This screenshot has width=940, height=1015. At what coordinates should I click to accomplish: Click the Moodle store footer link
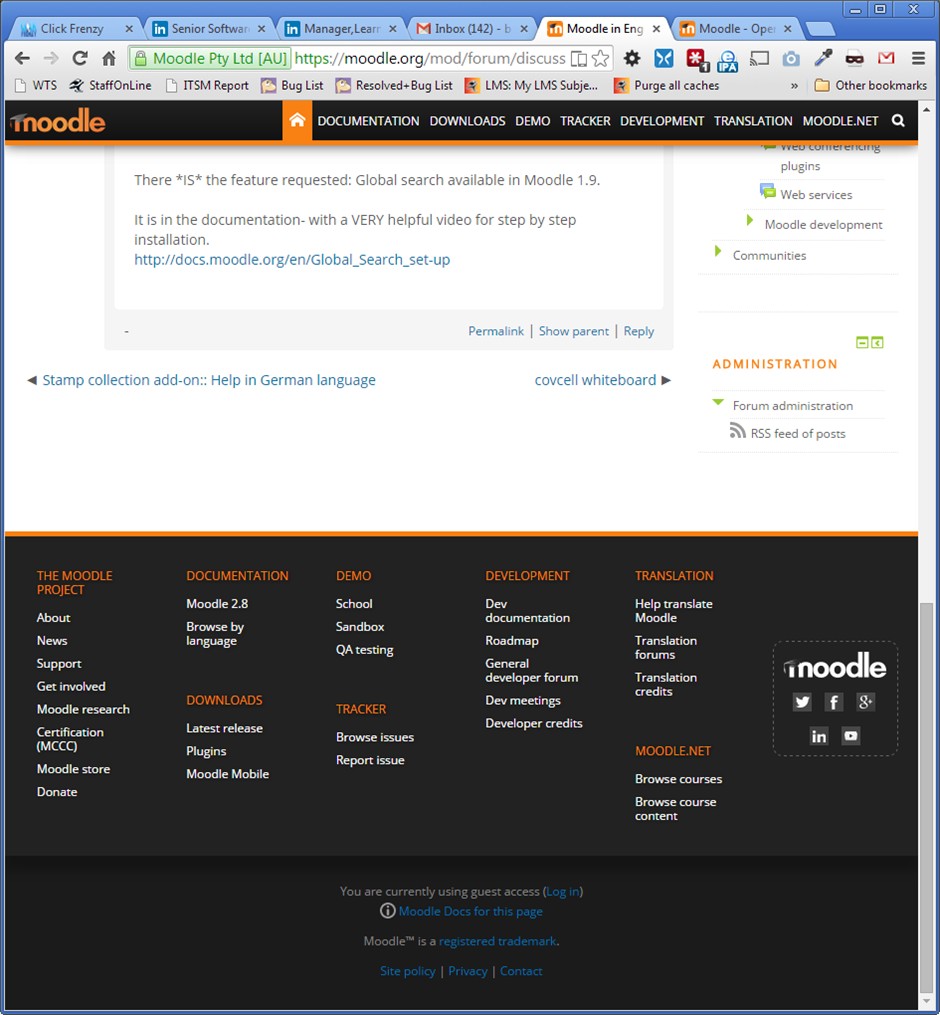coord(73,769)
